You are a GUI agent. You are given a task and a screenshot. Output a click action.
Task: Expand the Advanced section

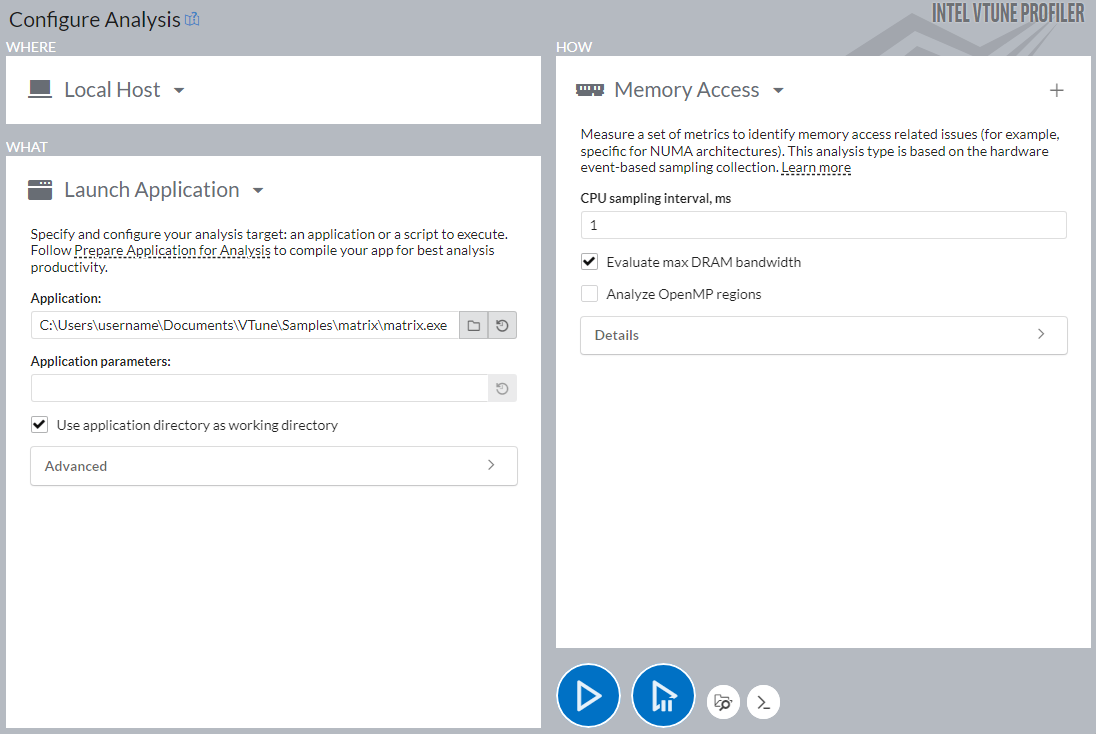(274, 466)
